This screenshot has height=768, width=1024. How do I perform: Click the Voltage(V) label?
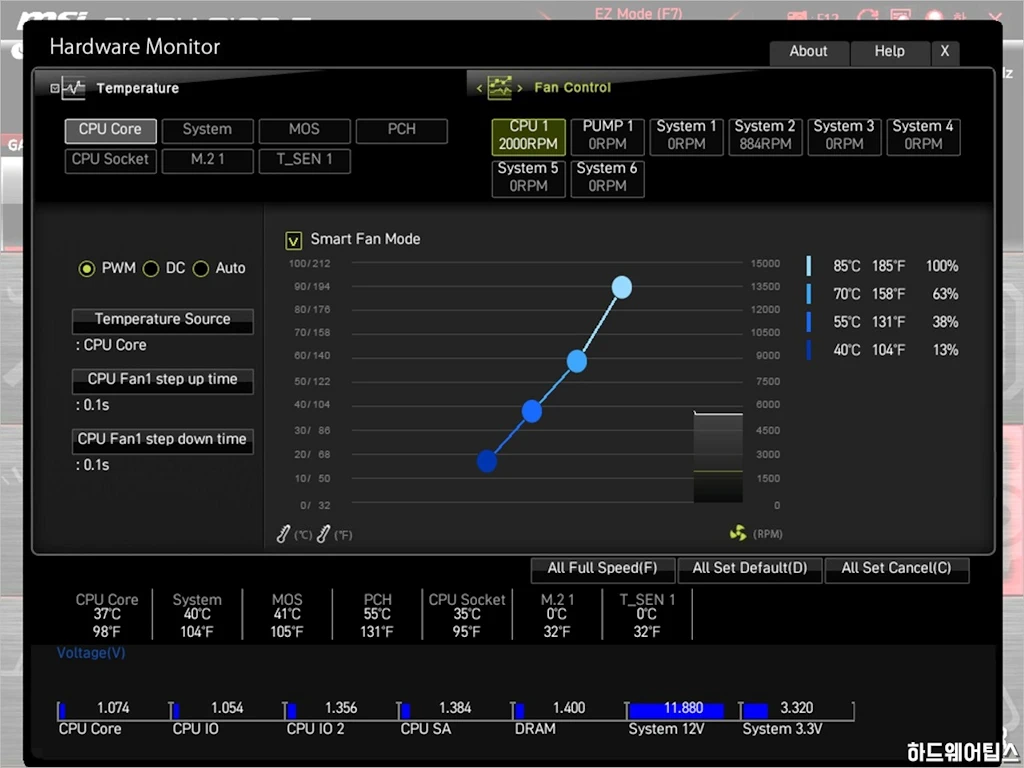(91, 654)
